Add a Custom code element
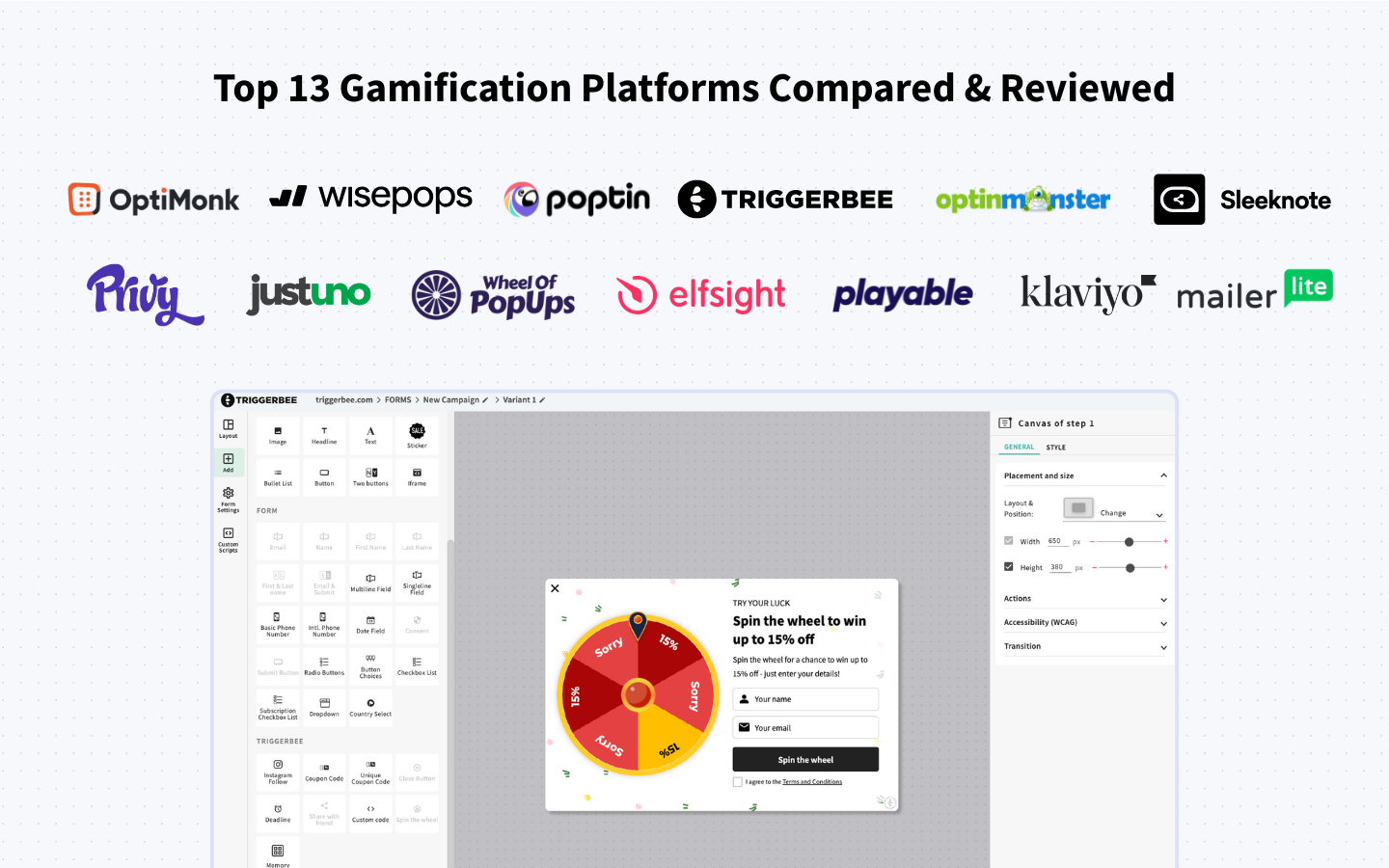This screenshot has width=1389, height=868. pyautogui.click(x=370, y=814)
